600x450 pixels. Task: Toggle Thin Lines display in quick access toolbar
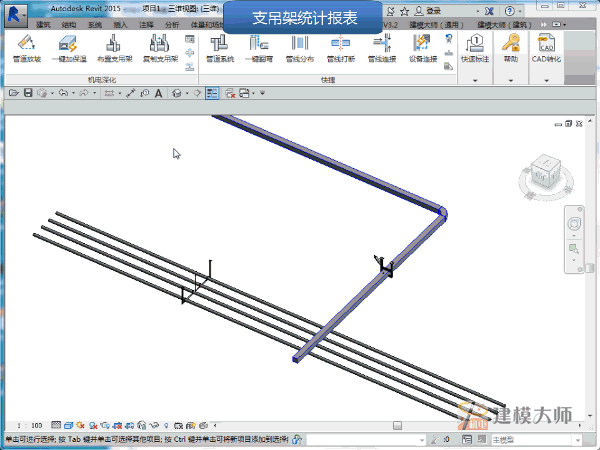coord(212,93)
